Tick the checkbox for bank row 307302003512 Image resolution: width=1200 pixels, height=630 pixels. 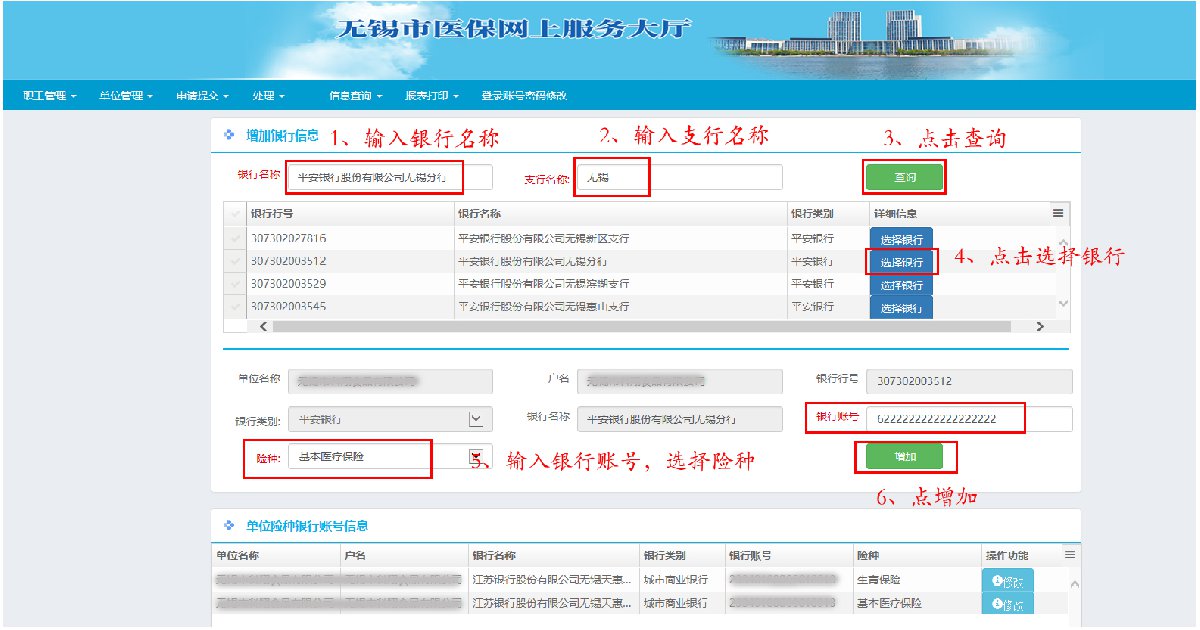[x=235, y=261]
